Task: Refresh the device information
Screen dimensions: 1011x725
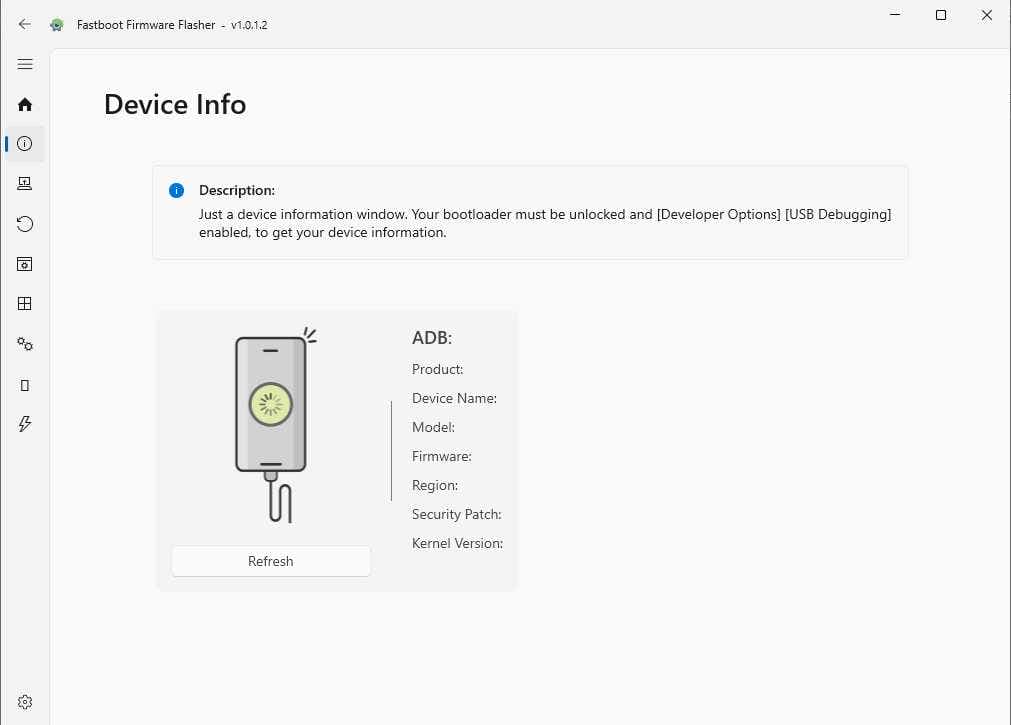Action: tap(270, 560)
